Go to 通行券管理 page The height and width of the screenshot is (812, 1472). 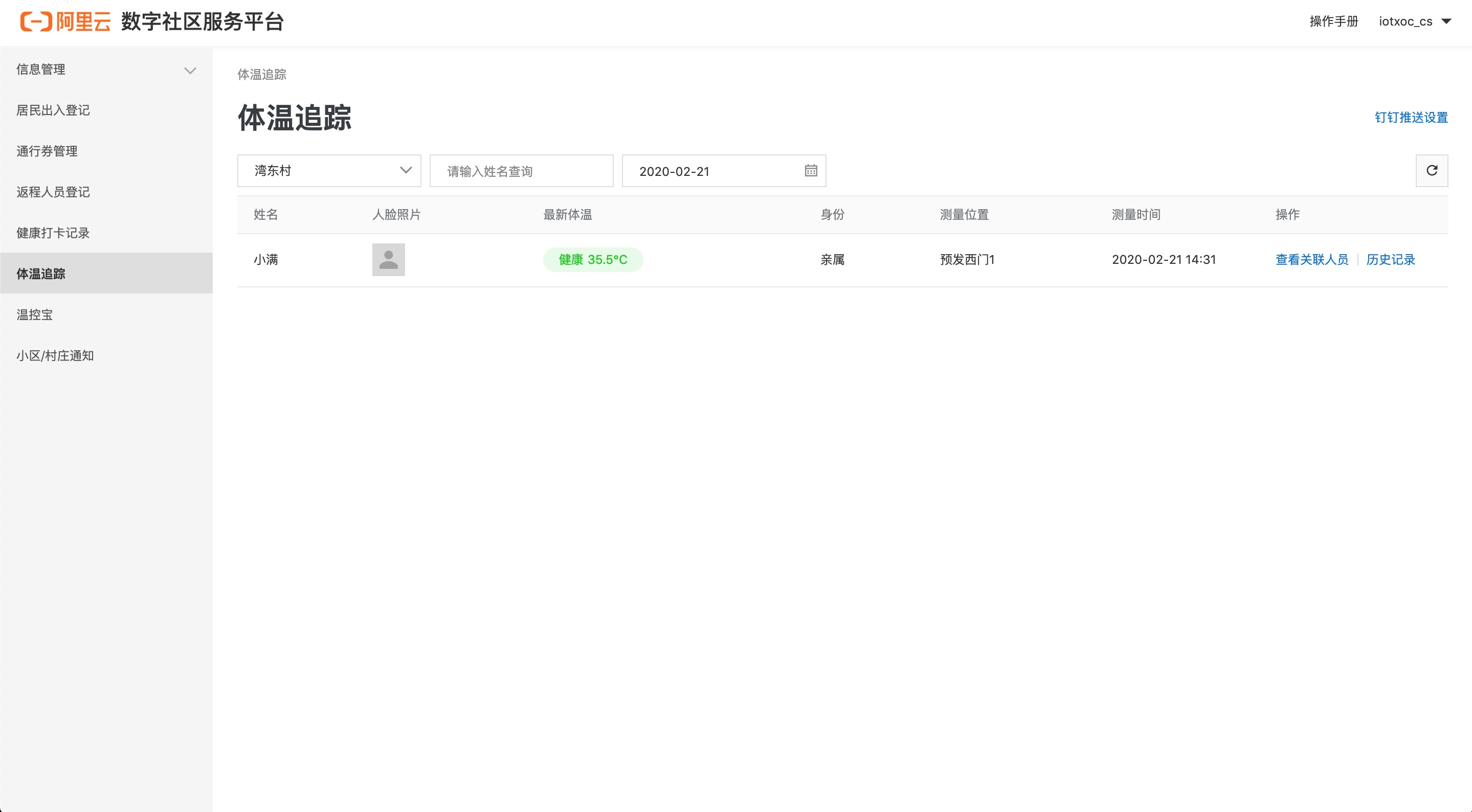pos(106,151)
